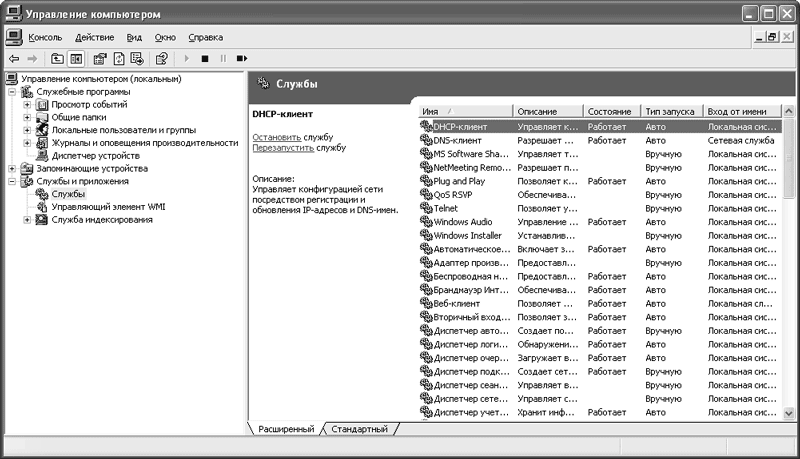Click the Refresh toolbar icon
The height and width of the screenshot is (459, 800).
[119, 59]
